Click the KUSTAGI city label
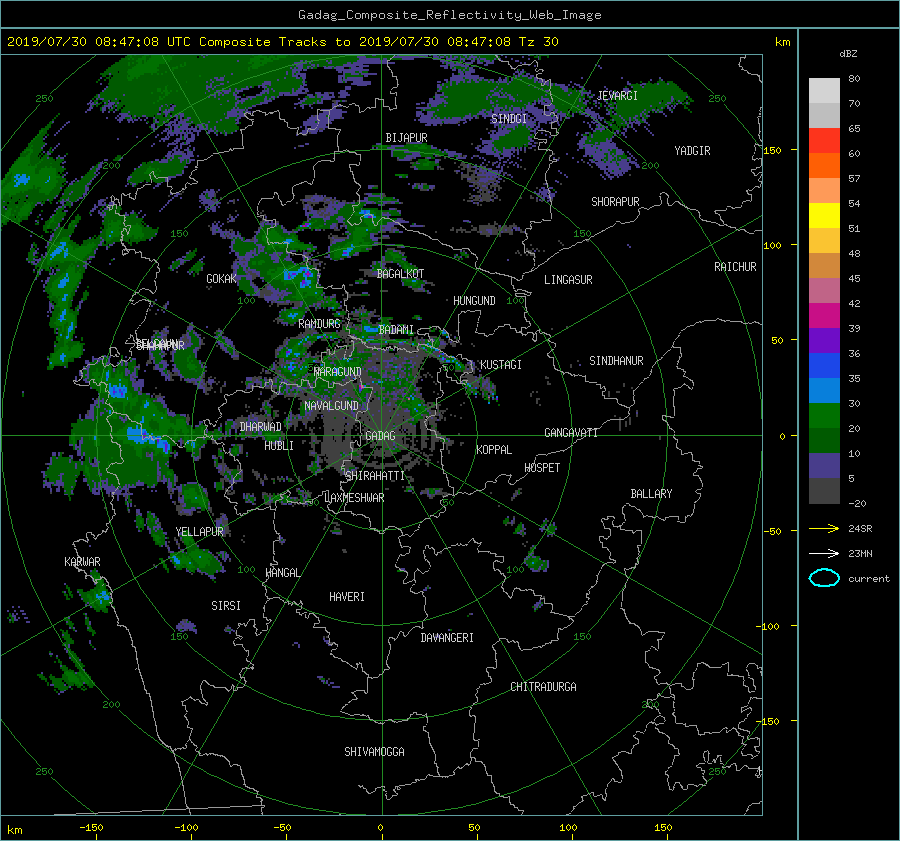900x841 pixels. point(501,365)
